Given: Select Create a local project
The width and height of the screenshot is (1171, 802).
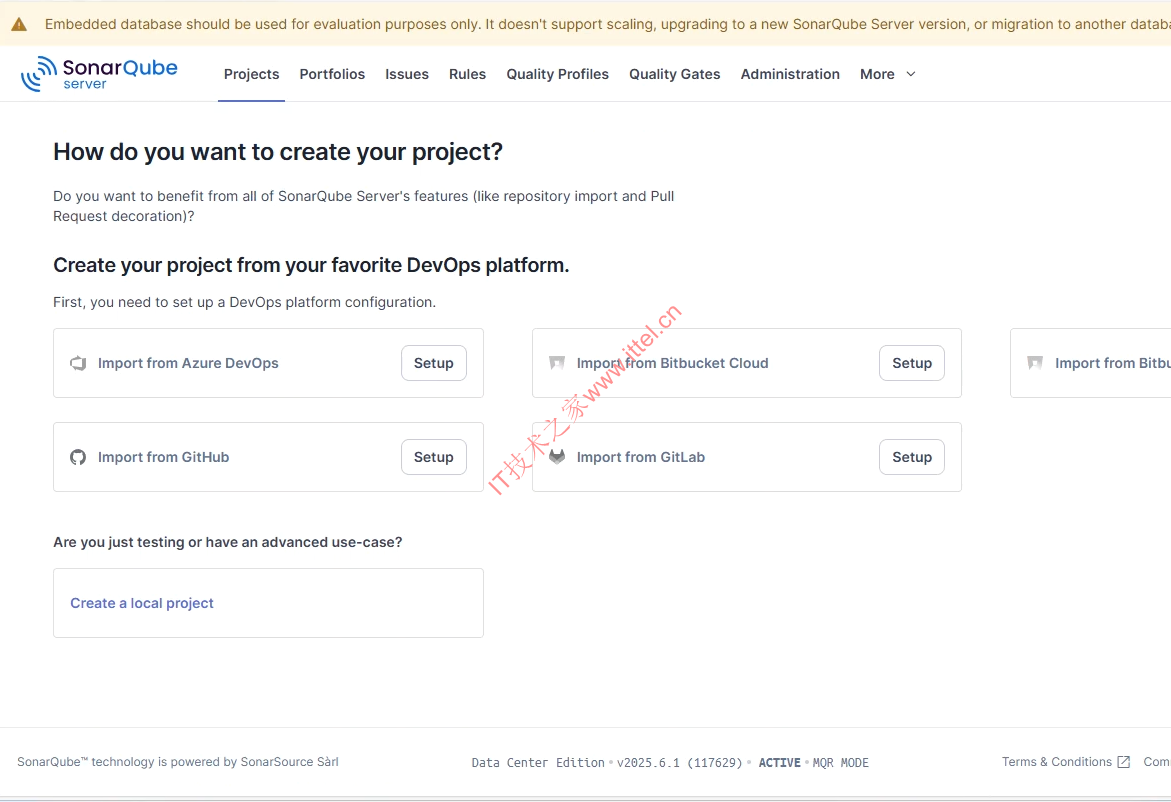Looking at the screenshot, I should [142, 603].
